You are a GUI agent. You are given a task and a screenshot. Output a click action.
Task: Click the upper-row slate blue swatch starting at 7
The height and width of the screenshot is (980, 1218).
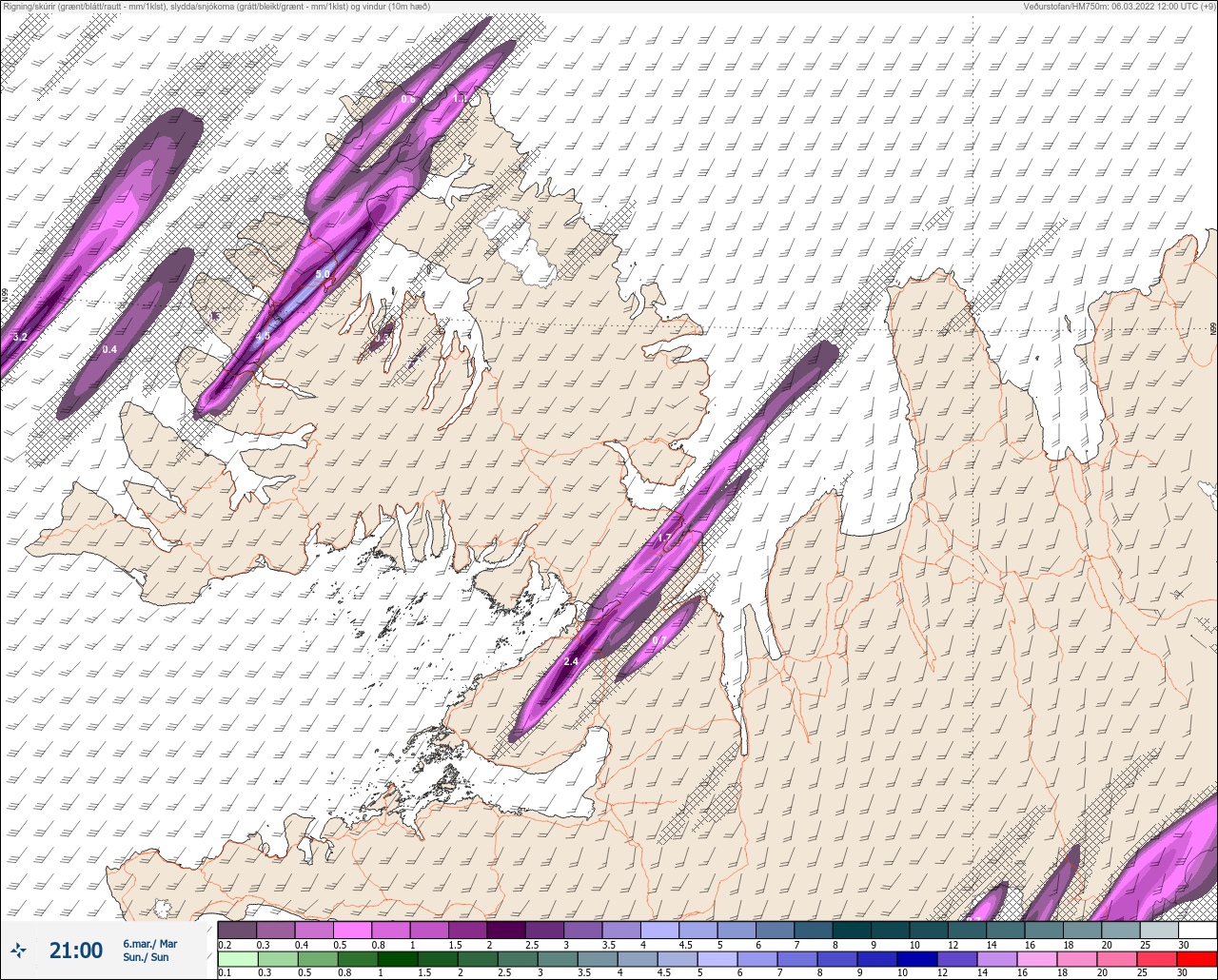(x=813, y=930)
